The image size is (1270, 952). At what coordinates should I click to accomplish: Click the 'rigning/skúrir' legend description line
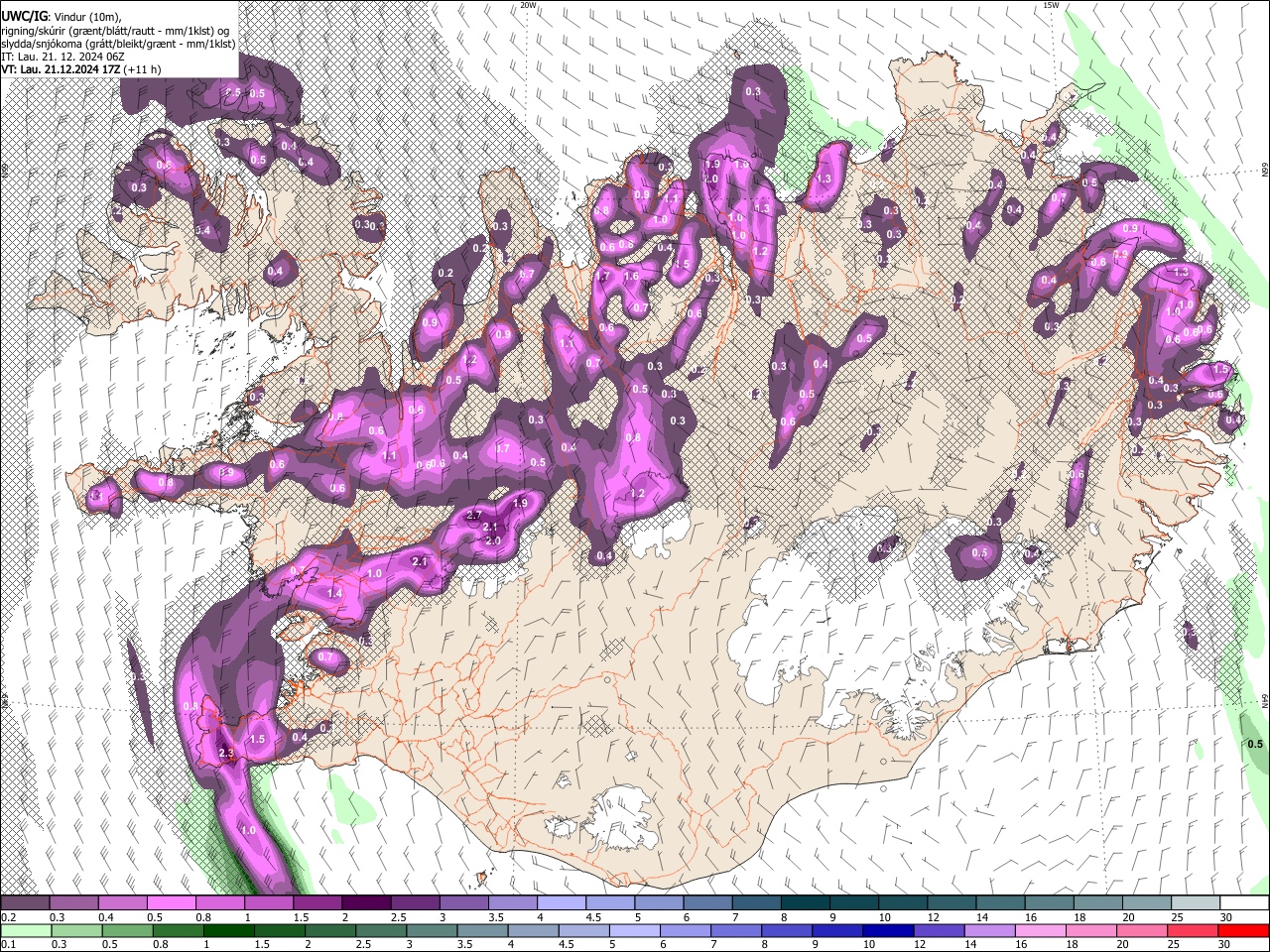115,31
